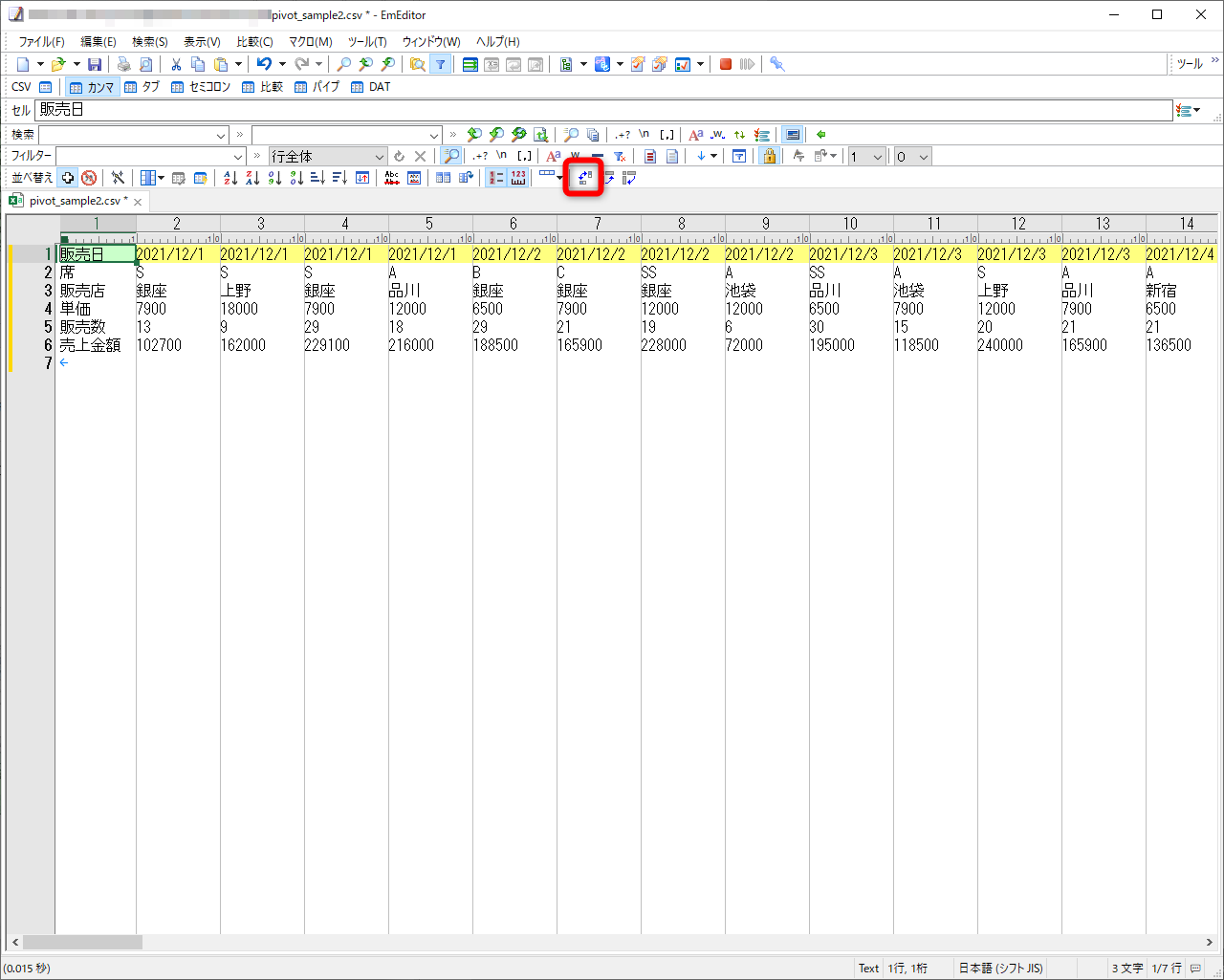Click the transpose rows and columns icon

584,178
